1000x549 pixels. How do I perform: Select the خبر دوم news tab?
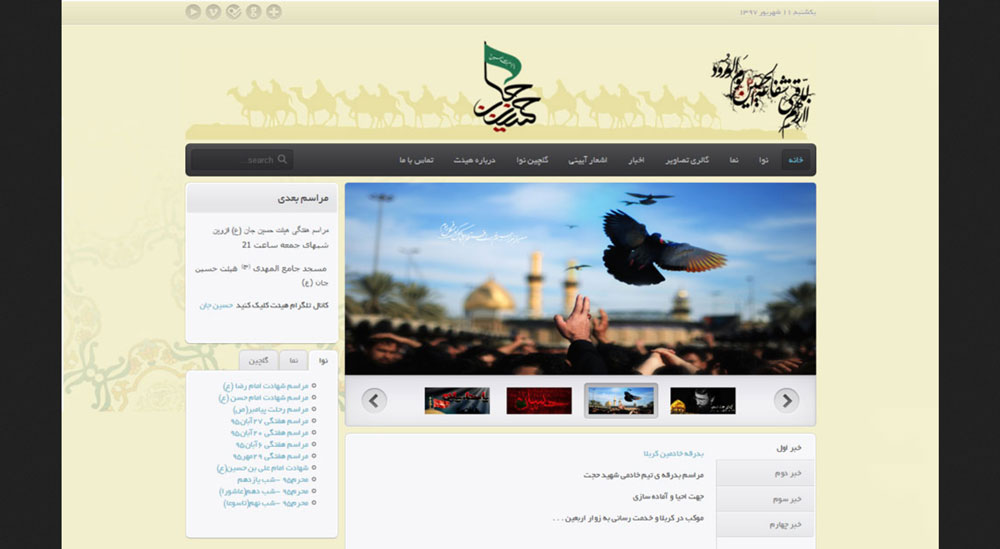coord(765,473)
